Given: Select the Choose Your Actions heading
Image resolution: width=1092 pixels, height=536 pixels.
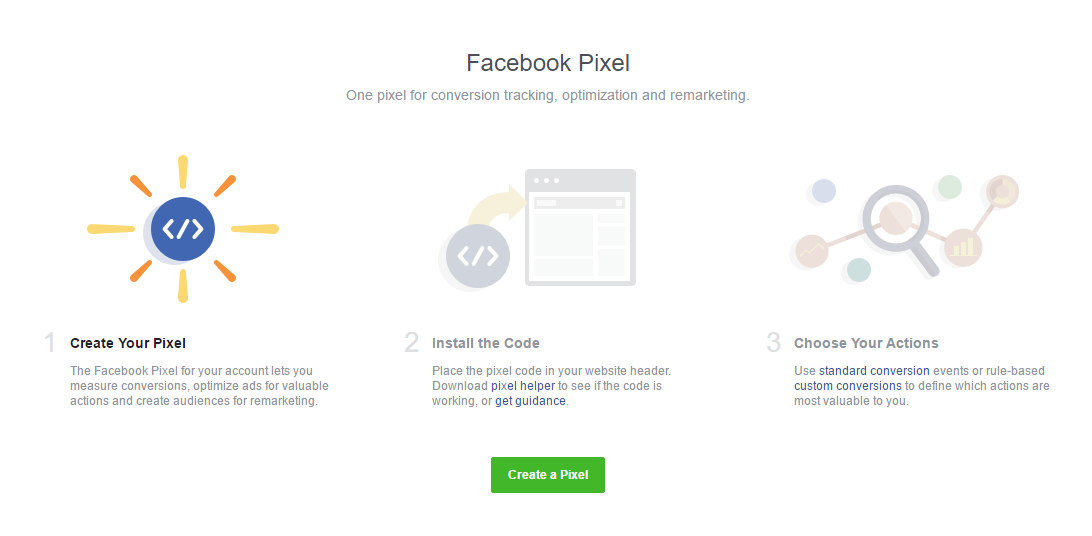Looking at the screenshot, I should [x=866, y=343].
